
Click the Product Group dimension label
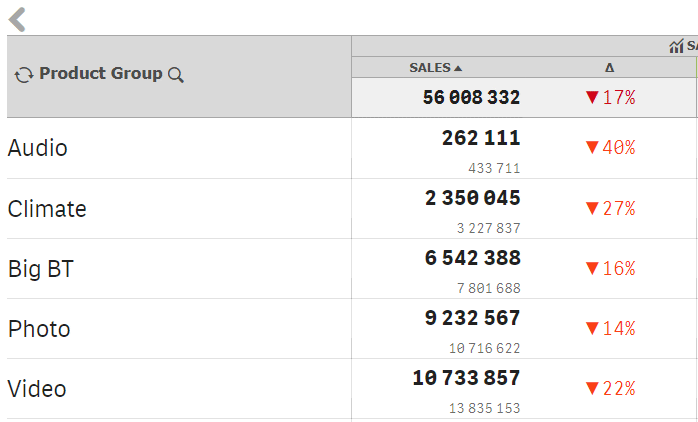100,74
